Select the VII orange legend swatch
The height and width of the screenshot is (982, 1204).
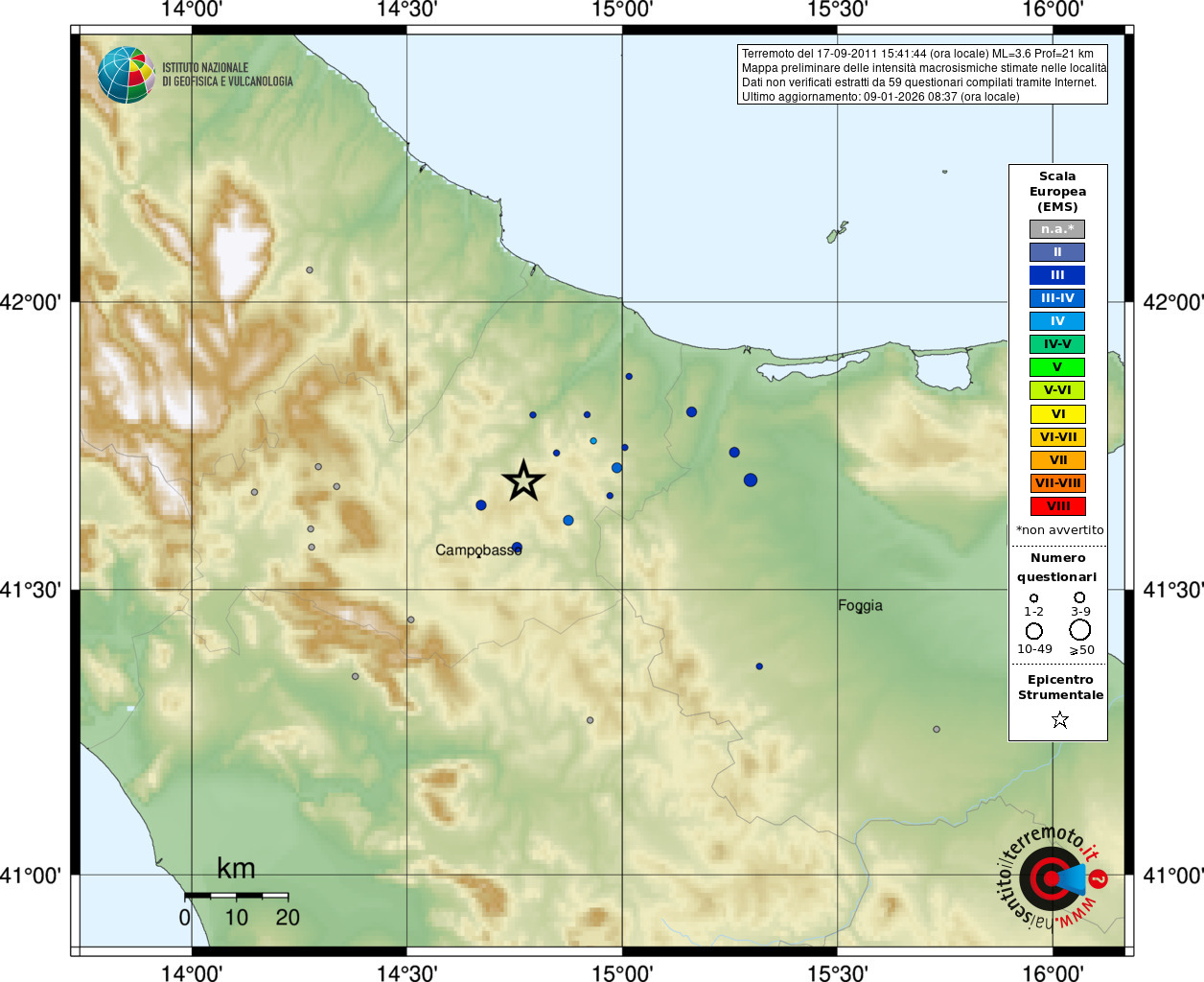pos(1057,460)
